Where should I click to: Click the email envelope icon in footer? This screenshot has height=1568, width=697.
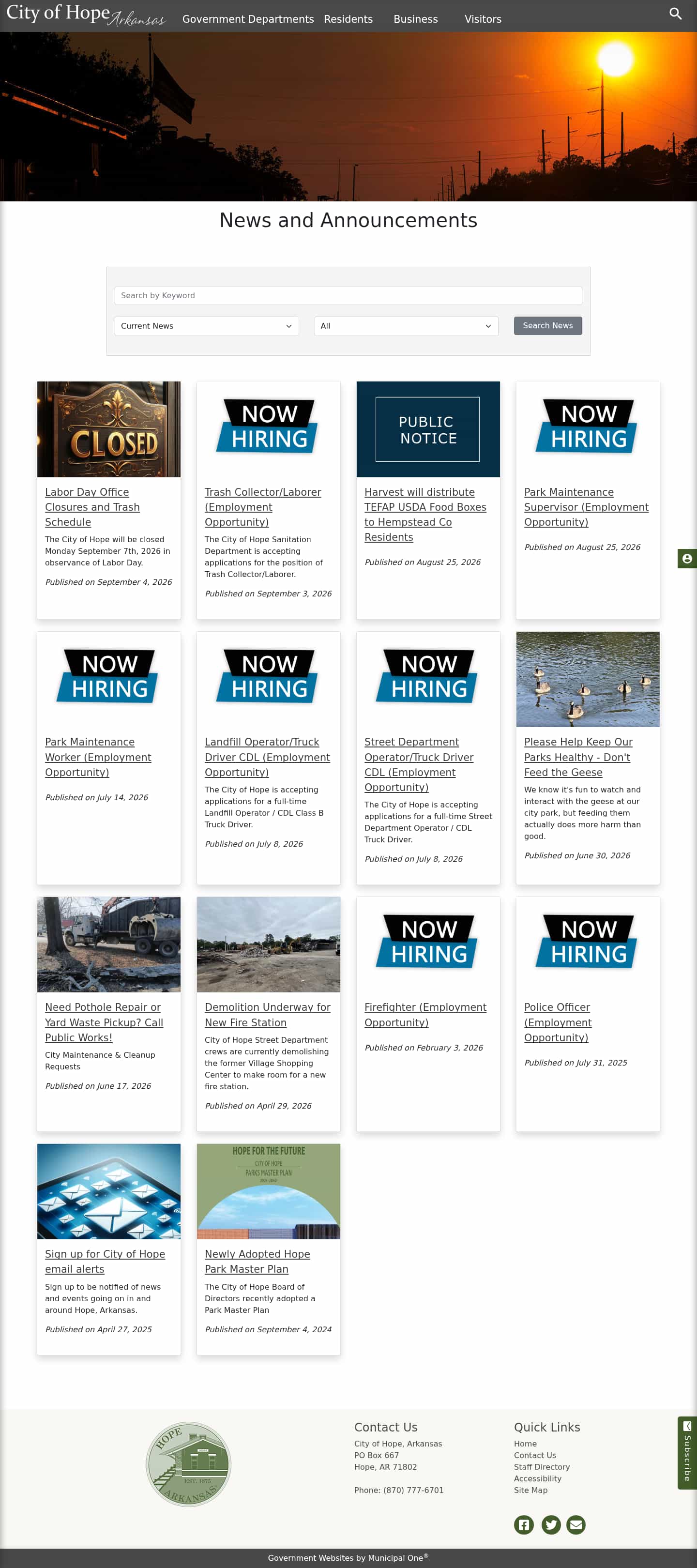576,1524
